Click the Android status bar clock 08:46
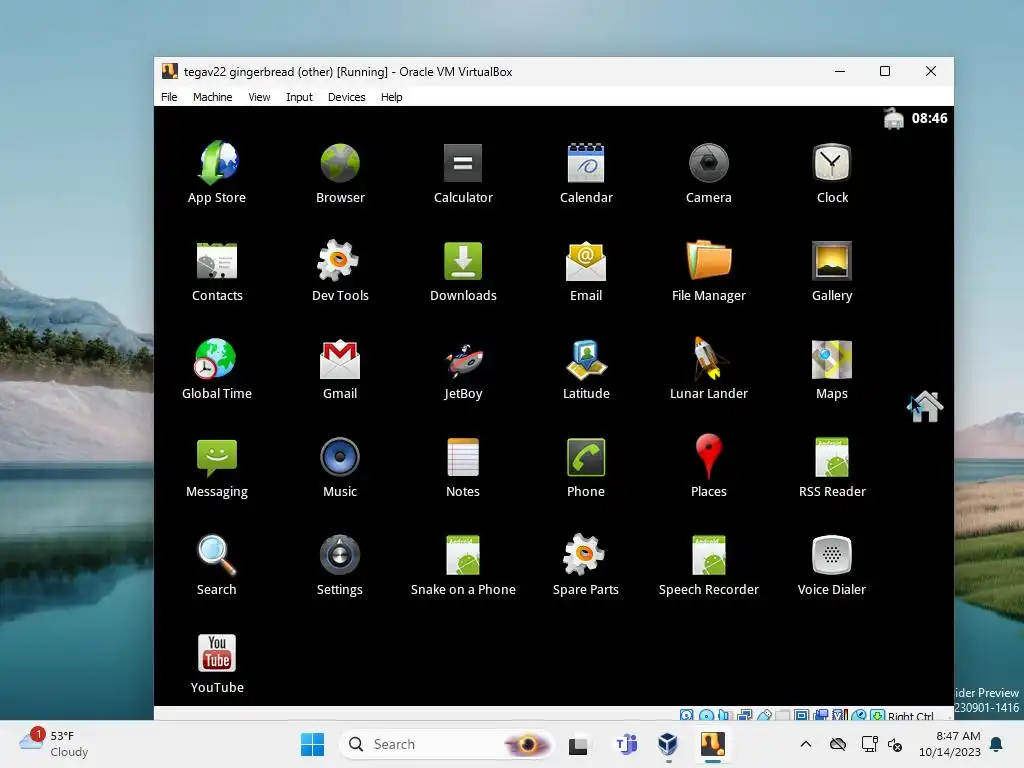The width and height of the screenshot is (1024, 768). [929, 118]
